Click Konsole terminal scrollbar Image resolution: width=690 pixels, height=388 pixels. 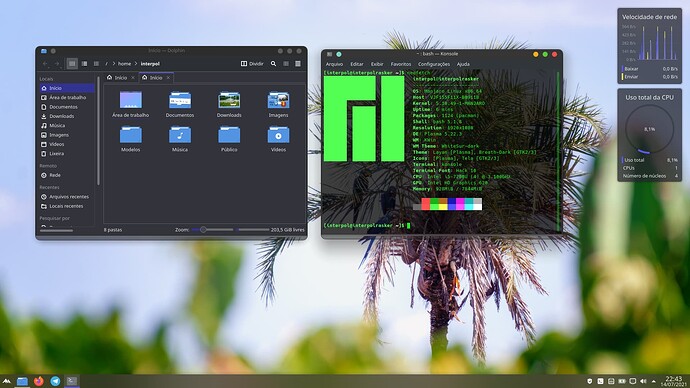click(558, 150)
